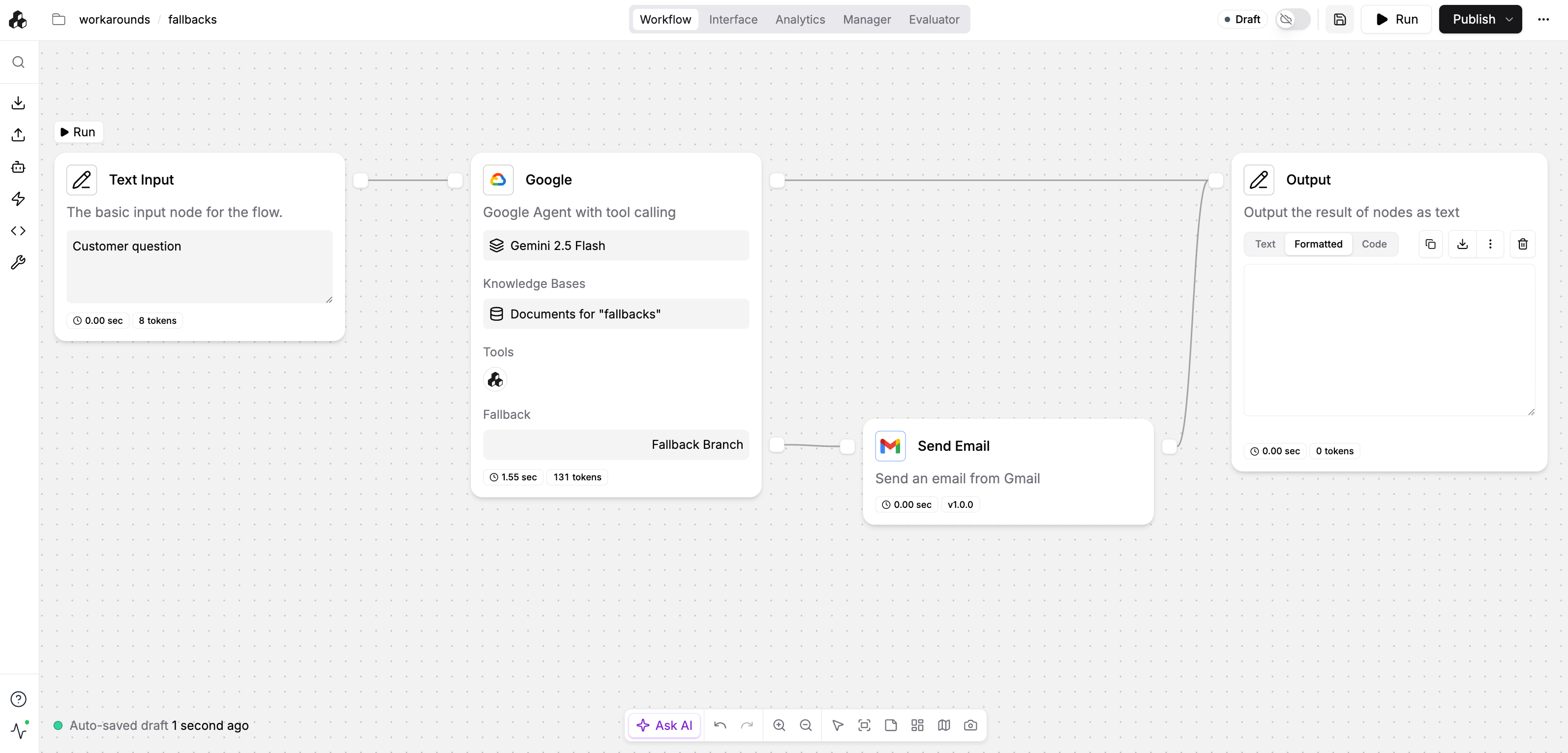Viewport: 1568px width, 753px height.
Task: Open the Gemini 2.5 Flash model selector
Action: 615,246
